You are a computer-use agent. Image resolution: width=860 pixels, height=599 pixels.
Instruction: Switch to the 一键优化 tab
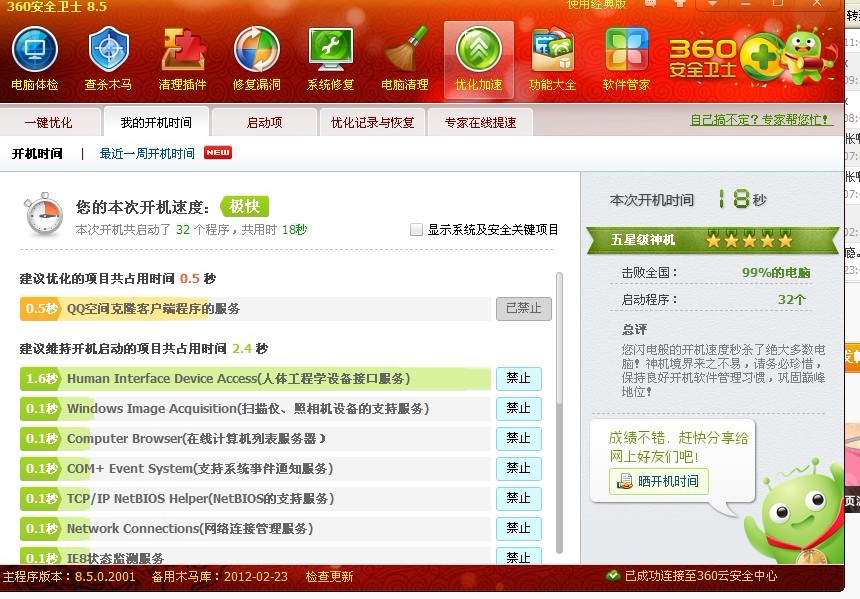(x=49, y=122)
